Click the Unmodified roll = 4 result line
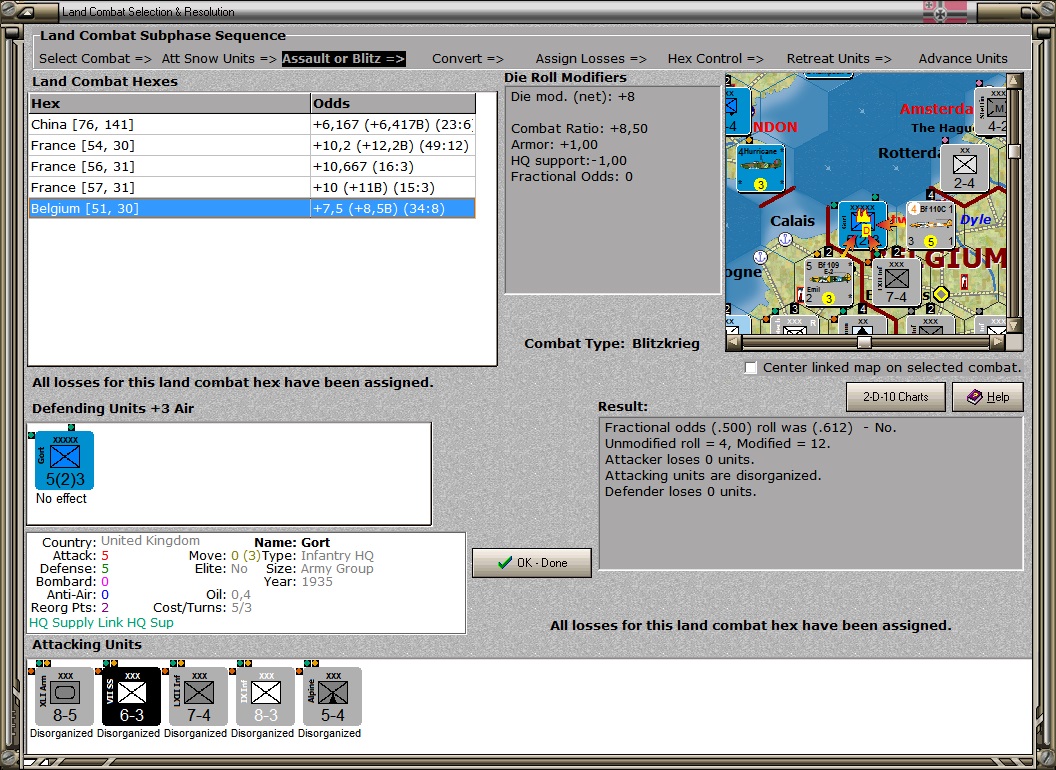The height and width of the screenshot is (770, 1056). point(717,443)
